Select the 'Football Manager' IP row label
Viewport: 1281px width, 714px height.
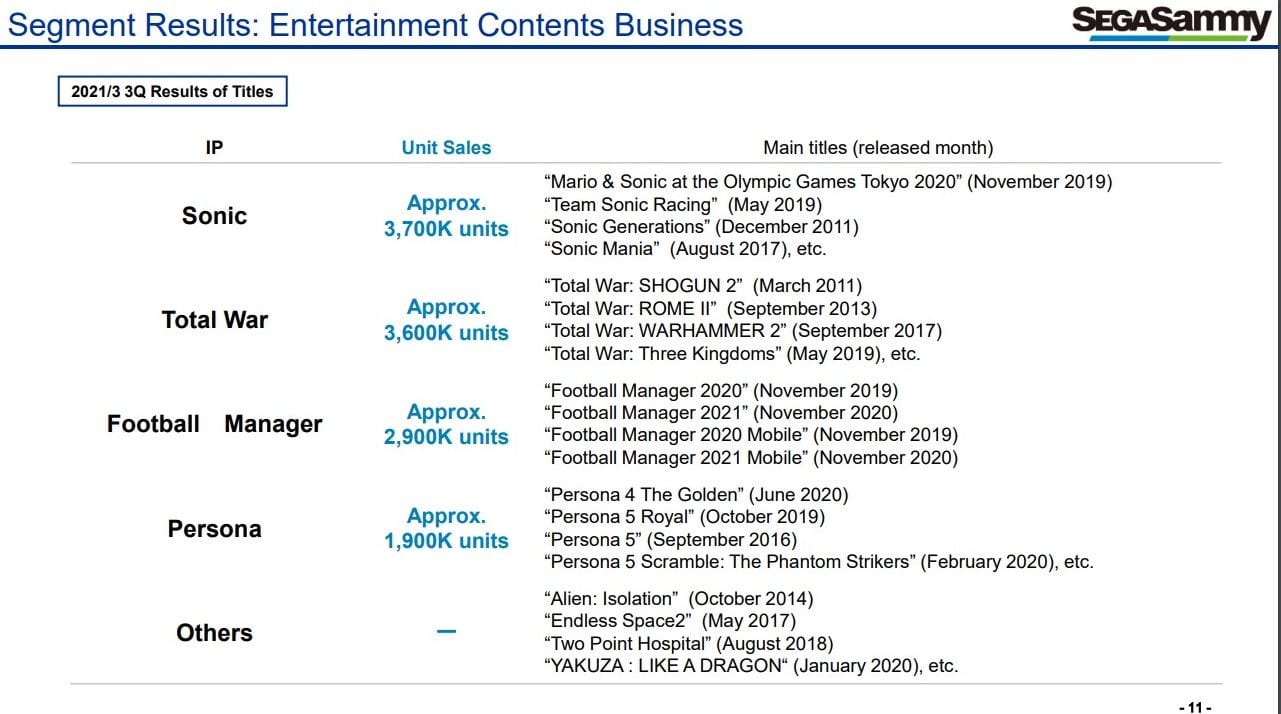[215, 424]
